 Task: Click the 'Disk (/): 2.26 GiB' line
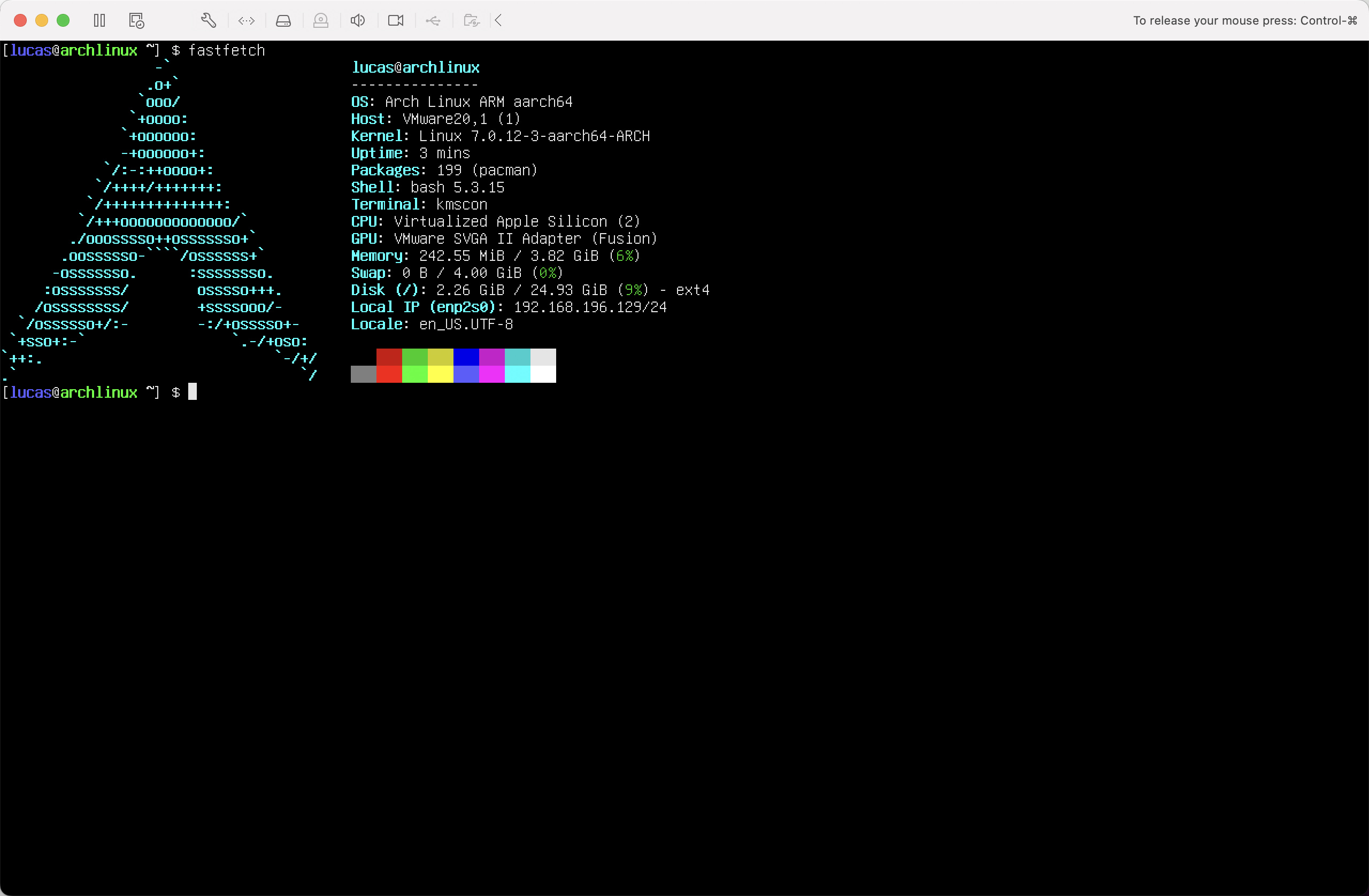tap(530, 290)
